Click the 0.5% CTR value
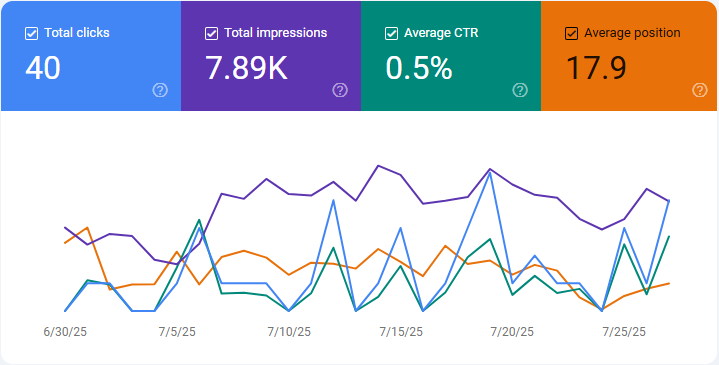The width and height of the screenshot is (719, 365). pyautogui.click(x=419, y=68)
